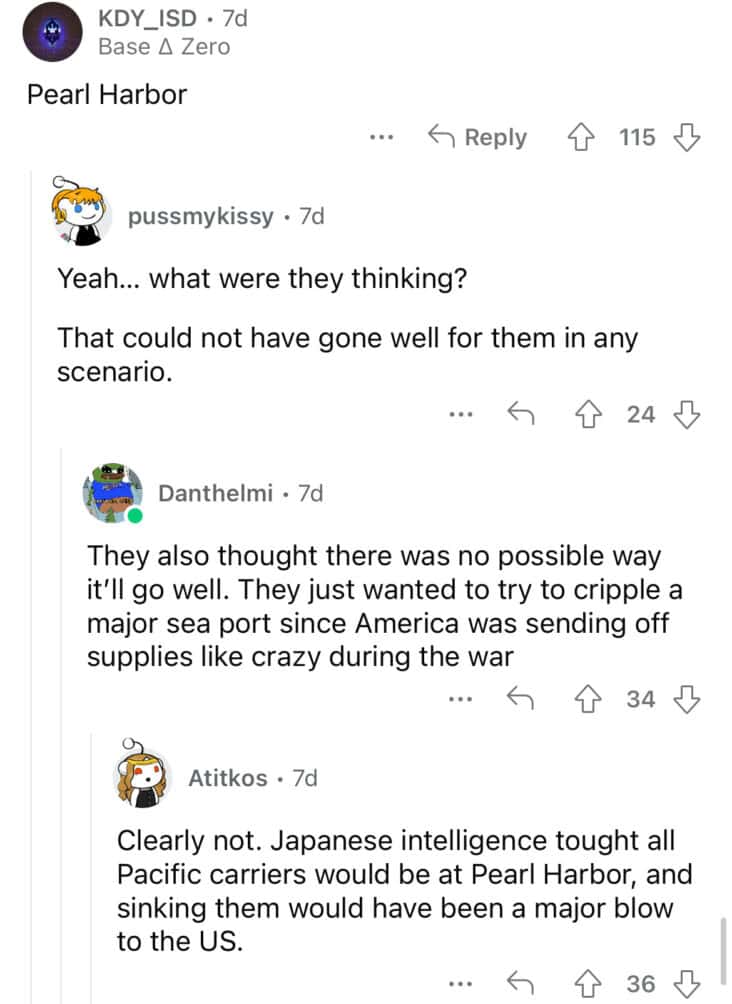Open more options for KDY_ISD's comment
Image resolution: width=732 pixels, height=1004 pixels.
click(382, 137)
